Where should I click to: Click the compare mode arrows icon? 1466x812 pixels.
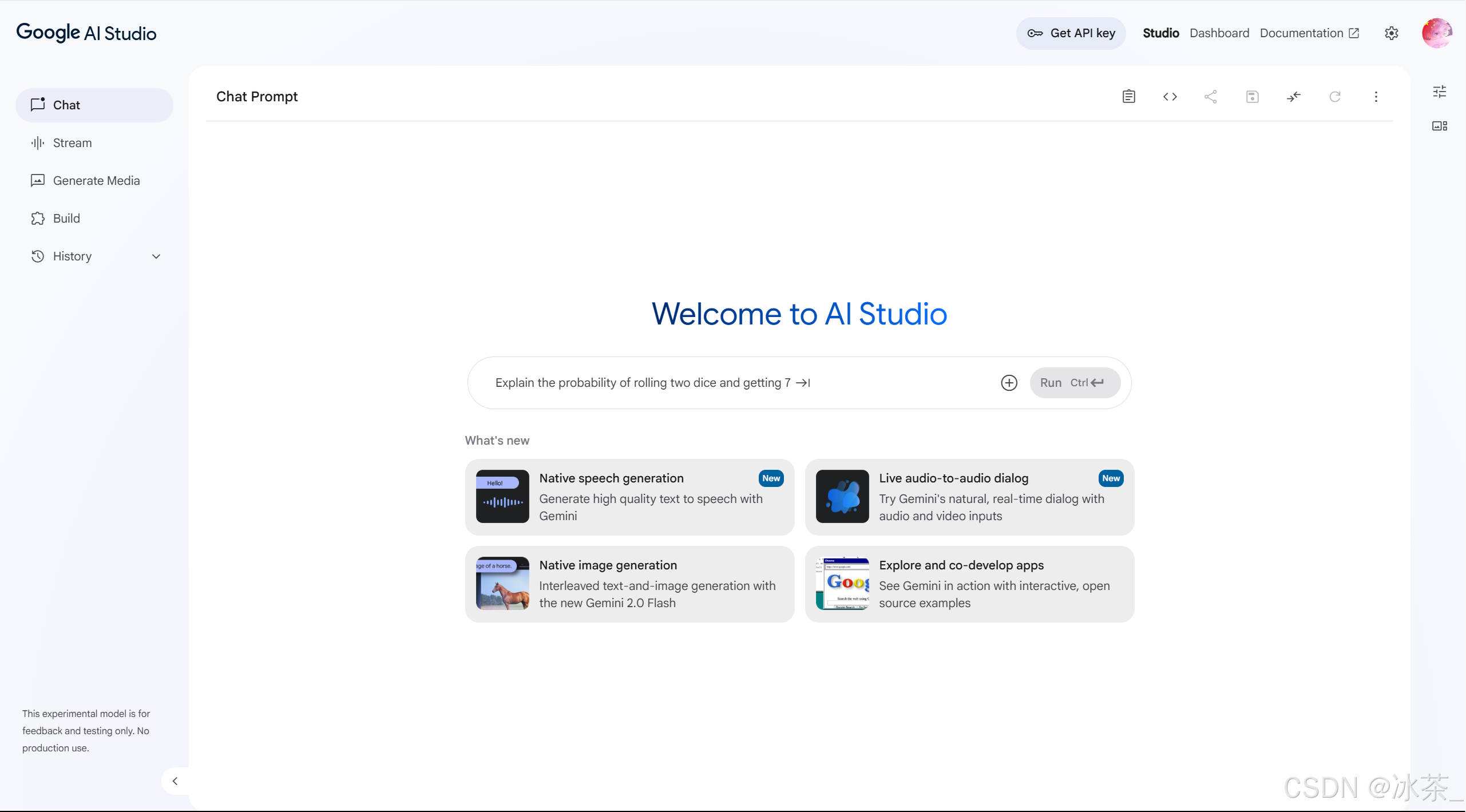click(1293, 96)
